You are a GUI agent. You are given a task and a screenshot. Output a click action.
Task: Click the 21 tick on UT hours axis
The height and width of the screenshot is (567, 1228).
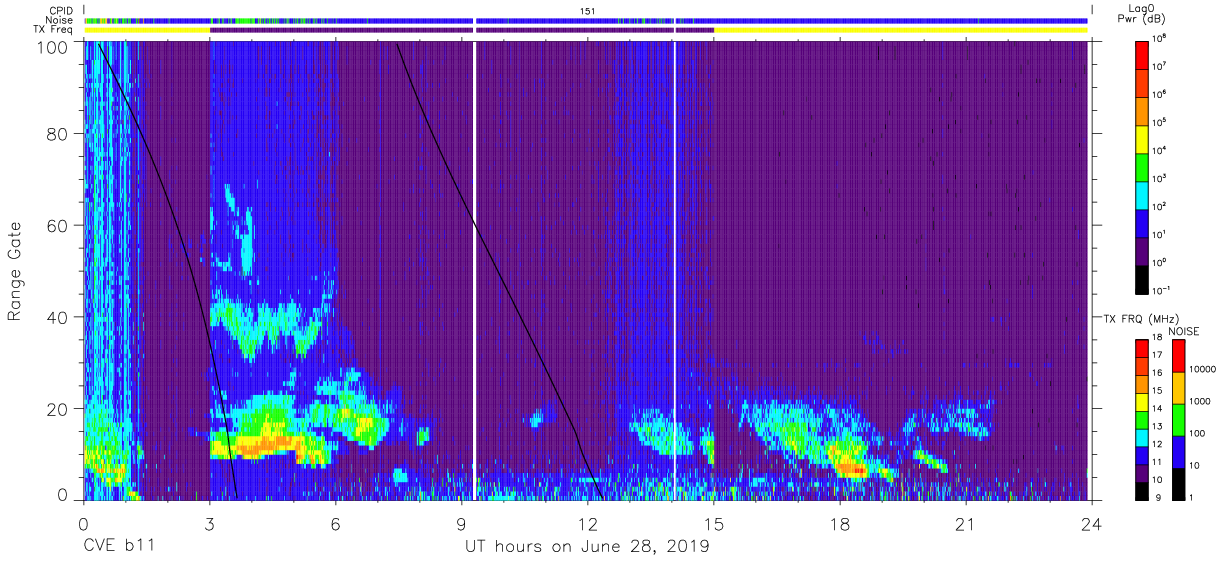[966, 524]
